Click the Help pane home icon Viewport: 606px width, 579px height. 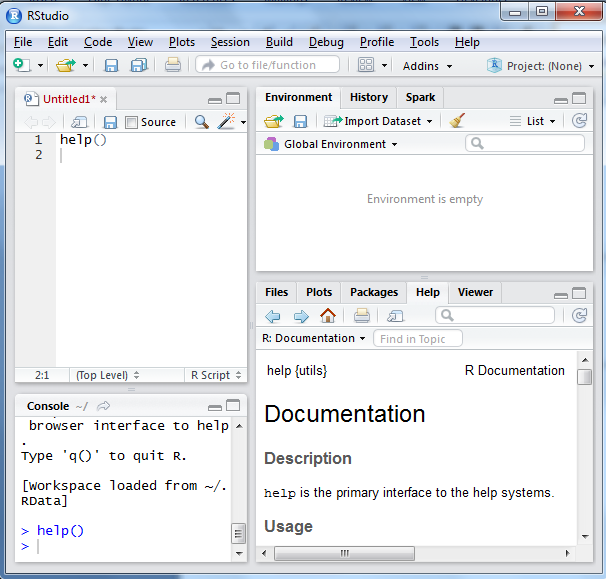[x=328, y=316]
